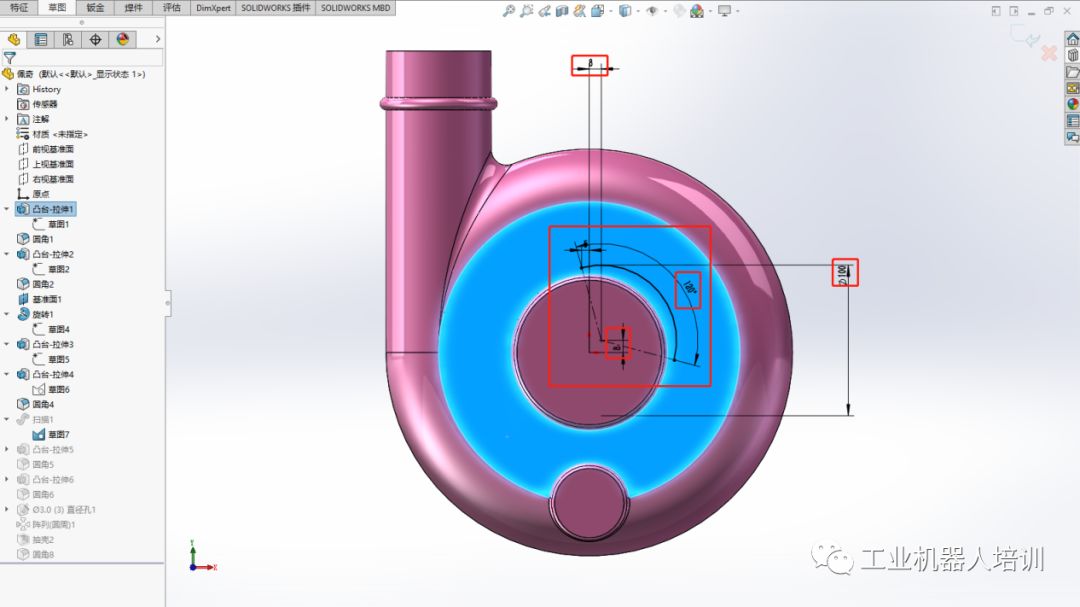The image size is (1080, 607).
Task: Switch to the 特征 ribbon tab
Action: (x=19, y=8)
